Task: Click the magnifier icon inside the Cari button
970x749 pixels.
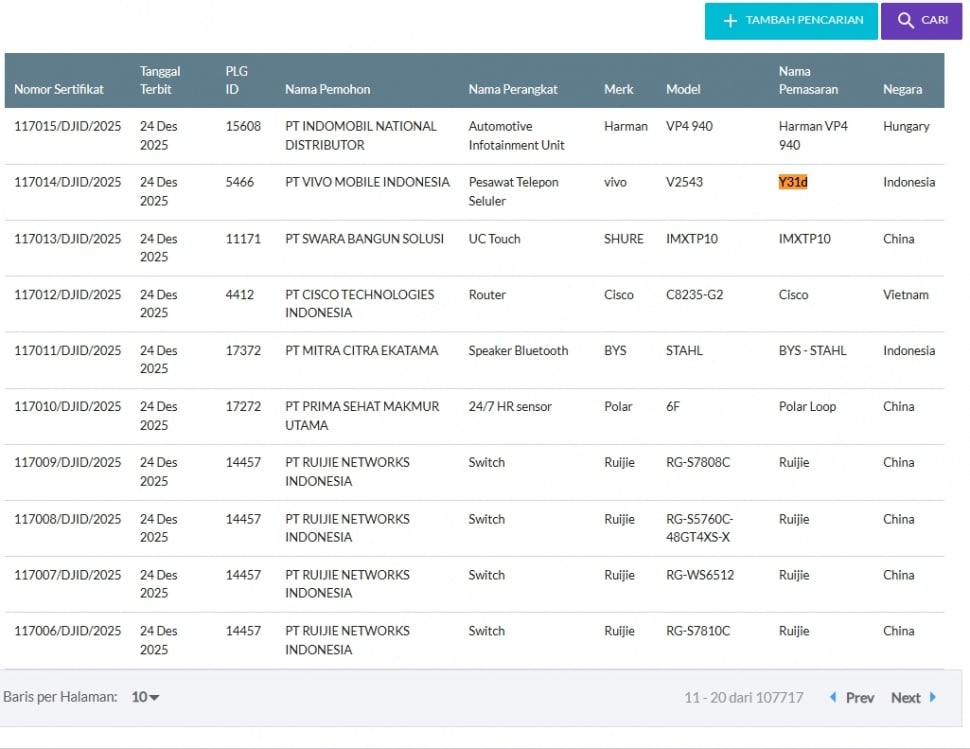Action: tap(905, 20)
